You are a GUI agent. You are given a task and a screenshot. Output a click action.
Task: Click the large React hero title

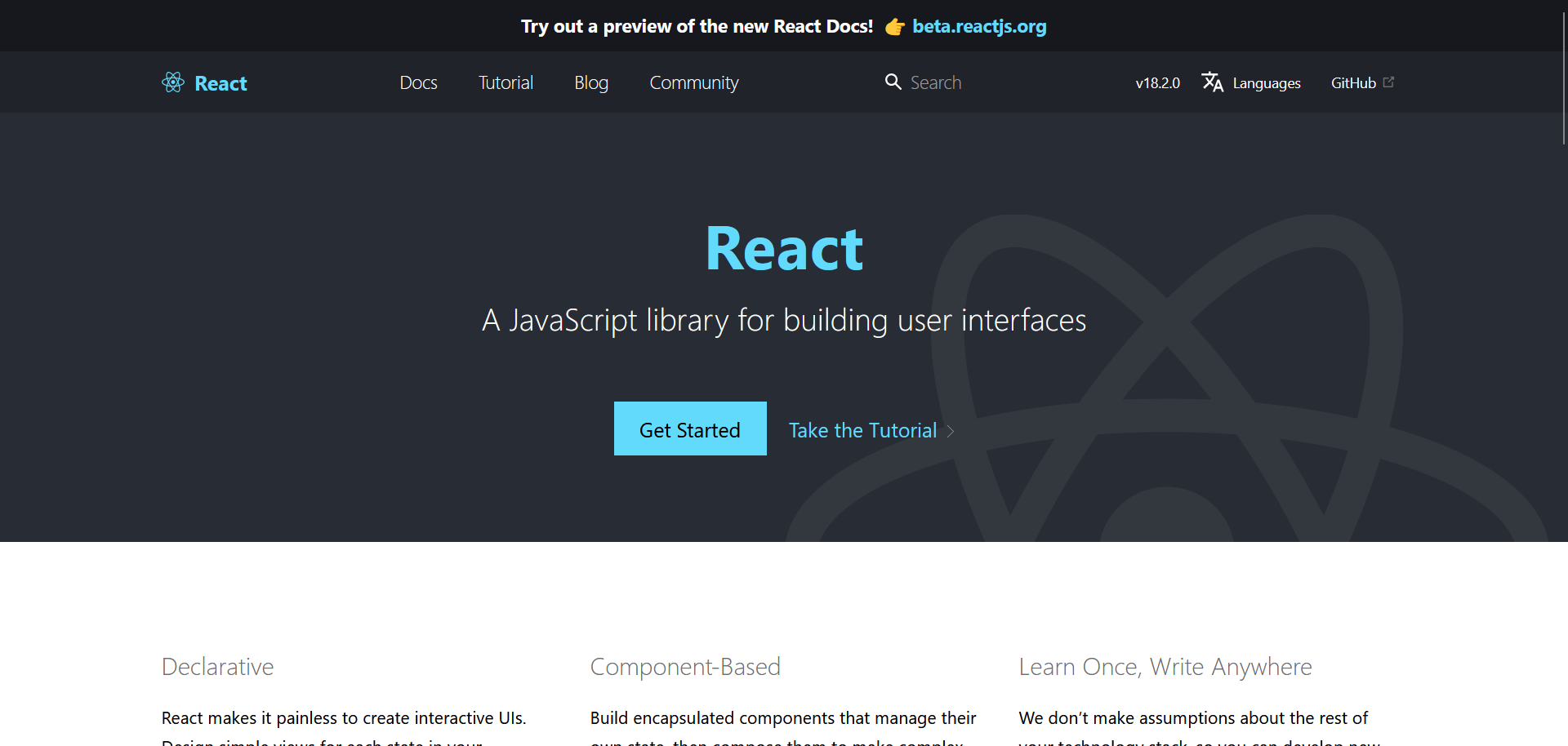(x=784, y=248)
